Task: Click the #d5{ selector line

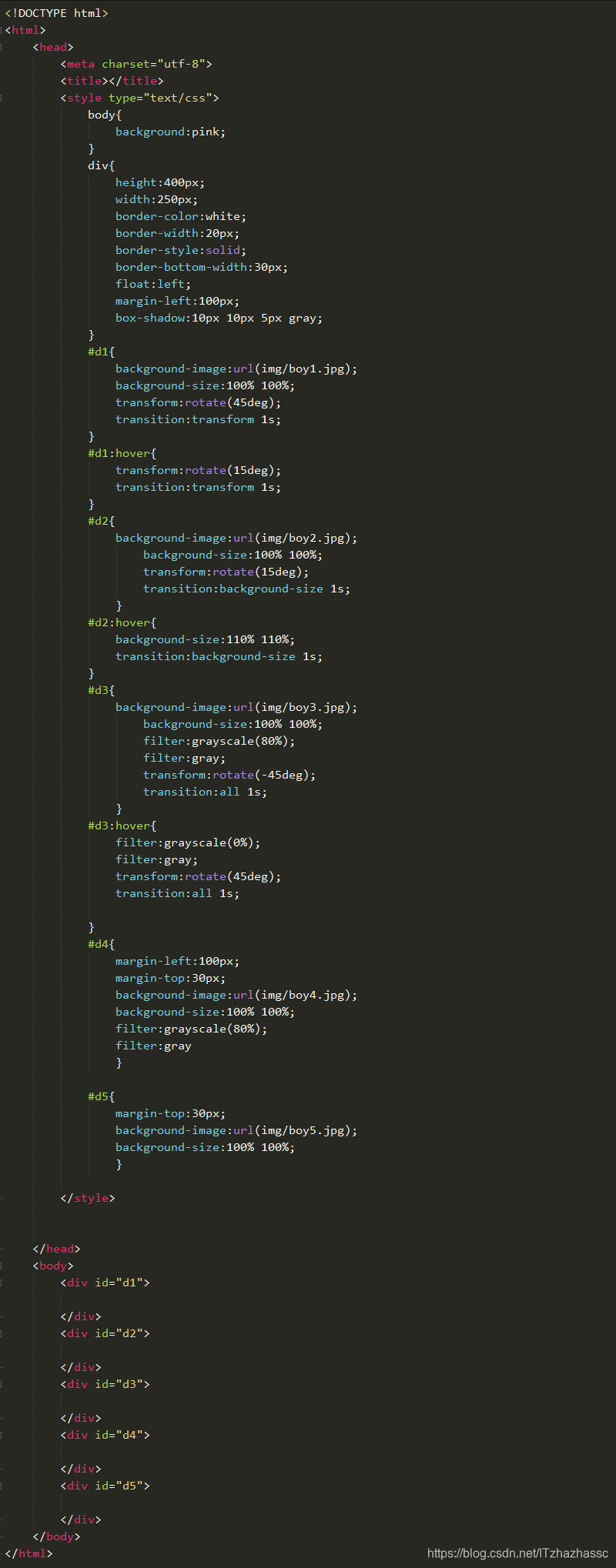Action: click(101, 1096)
